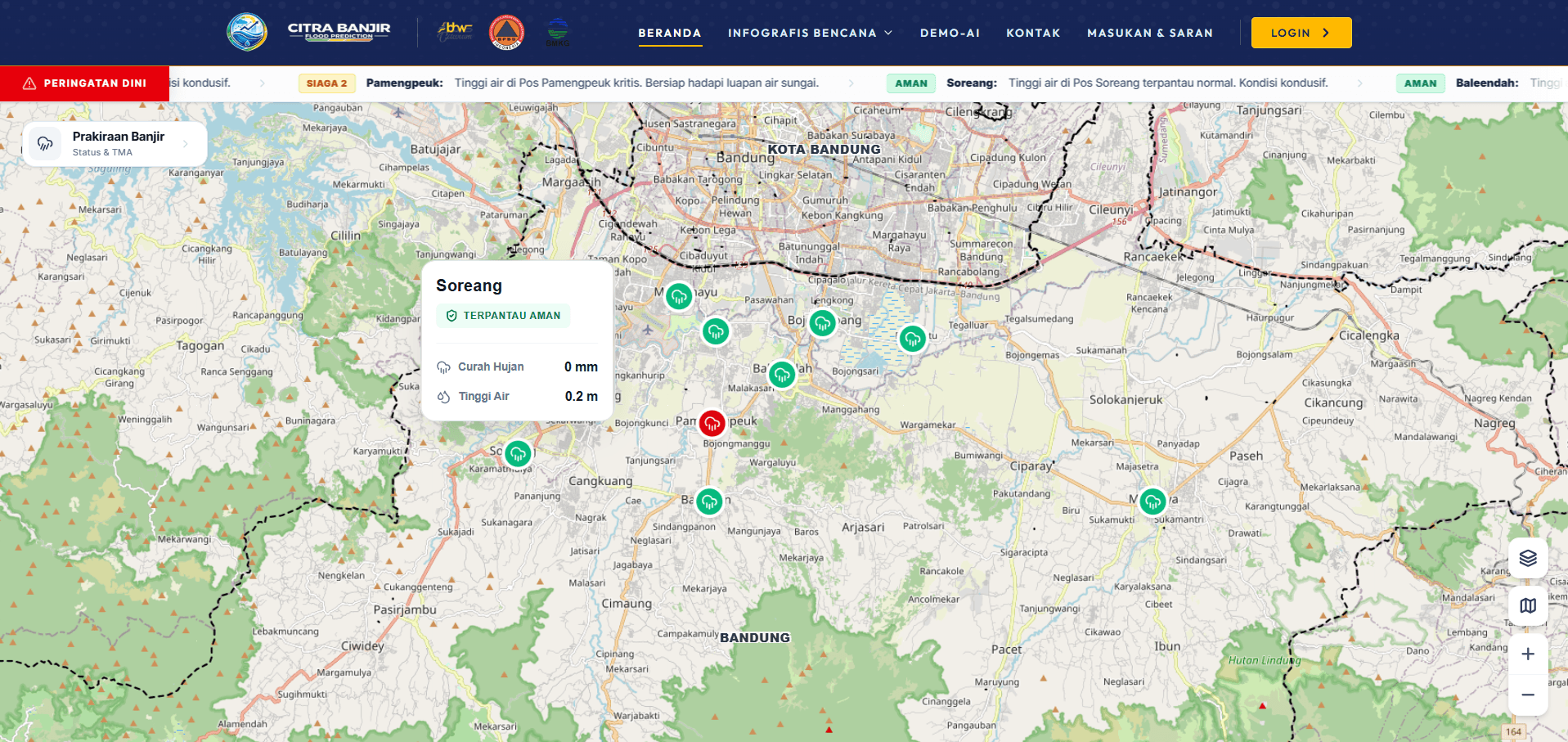Image resolution: width=1568 pixels, height=742 pixels.
Task: Click the yellow LOGIN button
Action: [x=1301, y=33]
